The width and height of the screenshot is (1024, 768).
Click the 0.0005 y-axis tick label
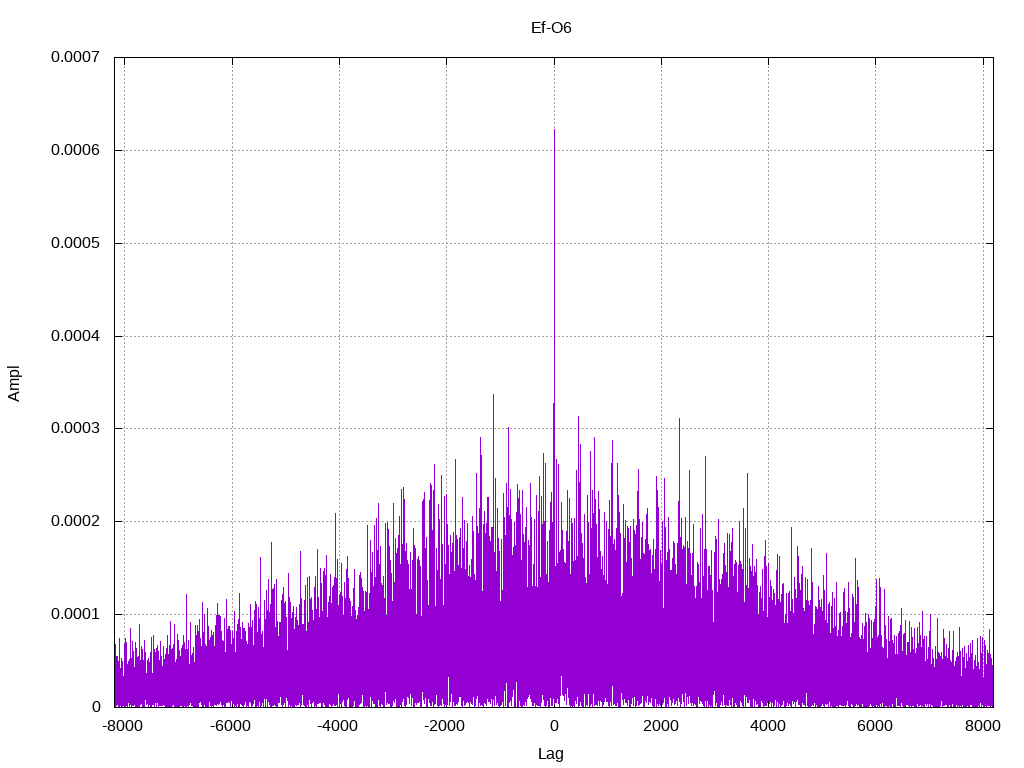(x=75, y=243)
